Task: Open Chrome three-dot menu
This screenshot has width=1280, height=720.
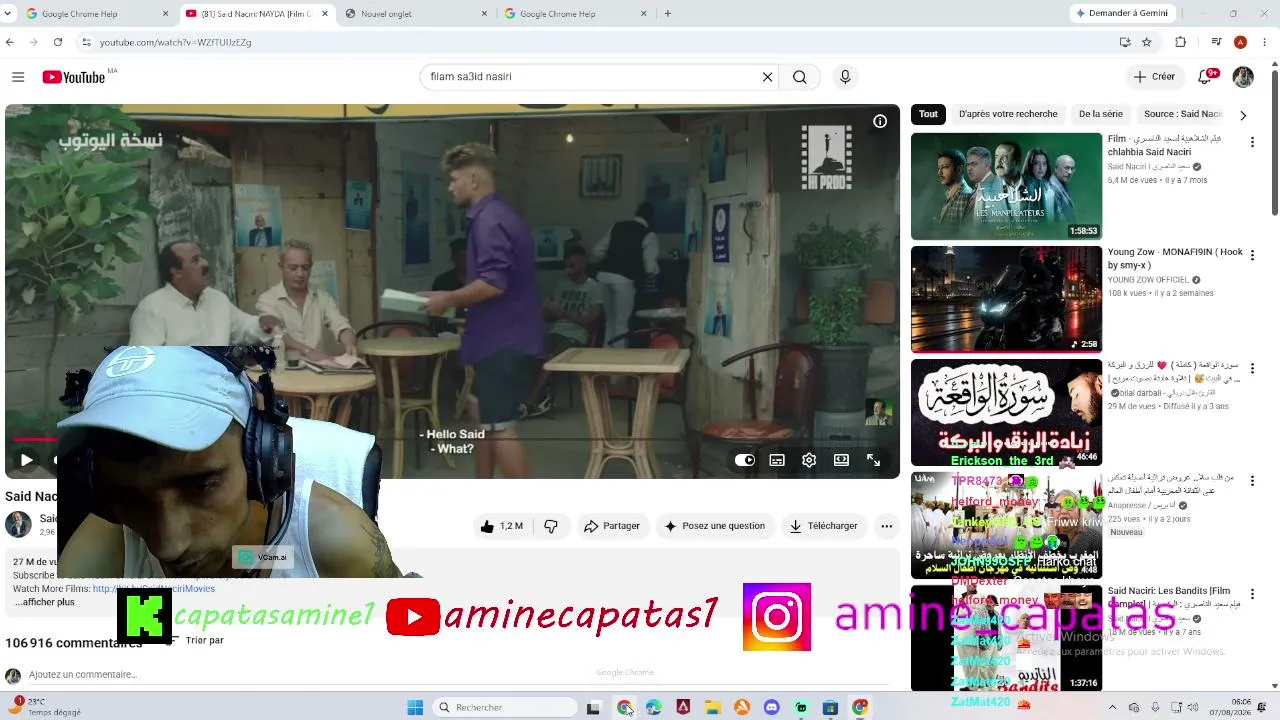Action: (x=1265, y=42)
